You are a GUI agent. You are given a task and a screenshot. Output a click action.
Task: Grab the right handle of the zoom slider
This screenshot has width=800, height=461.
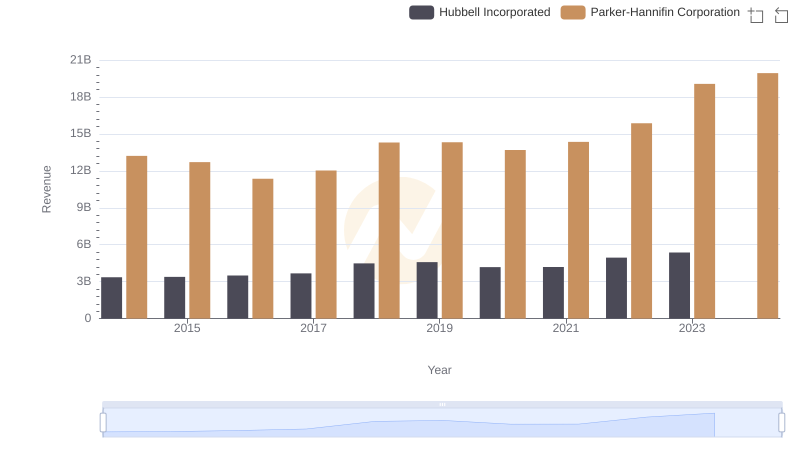click(782, 423)
